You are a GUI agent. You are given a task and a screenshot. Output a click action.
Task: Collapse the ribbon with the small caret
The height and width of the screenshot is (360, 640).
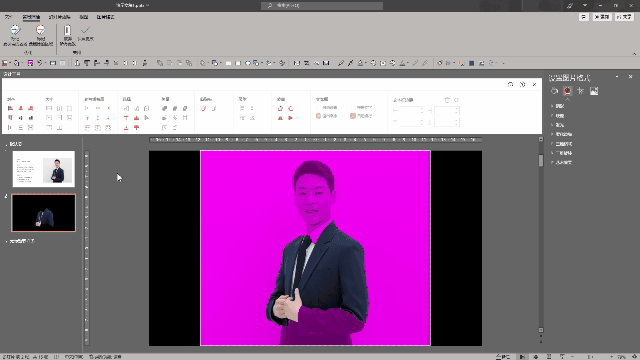click(634, 54)
